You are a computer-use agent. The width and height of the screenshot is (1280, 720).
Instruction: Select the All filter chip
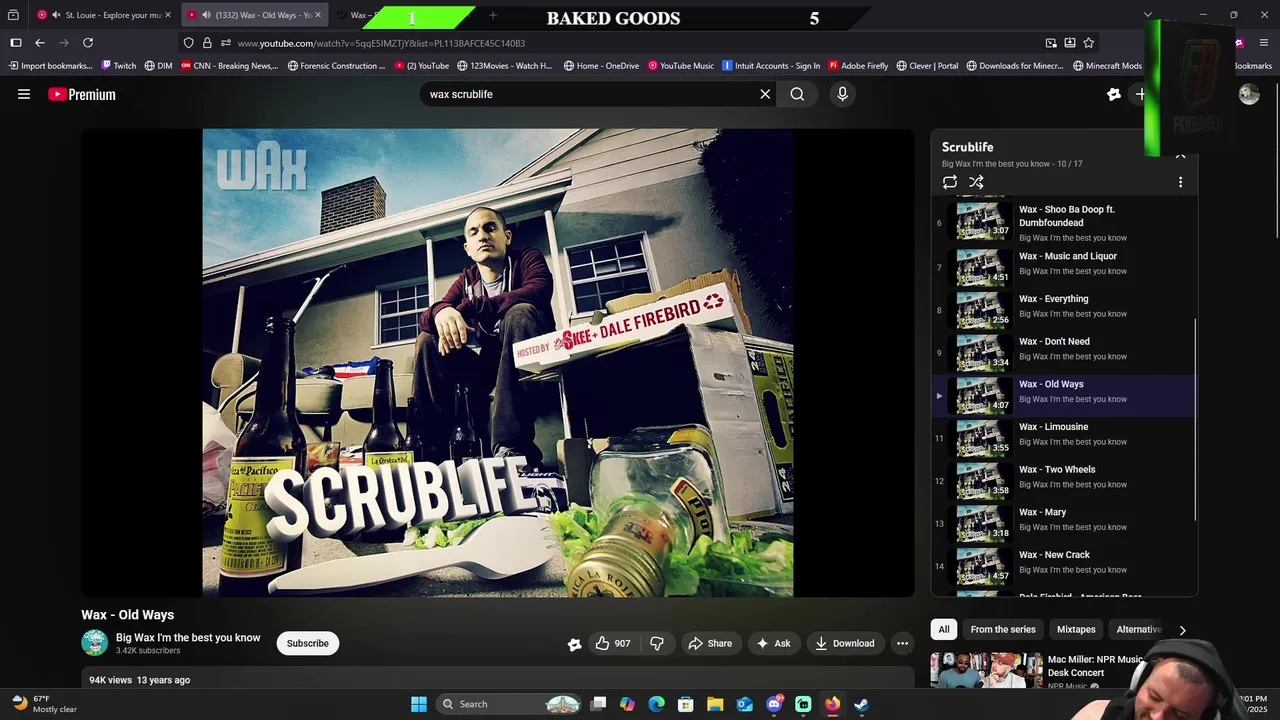coord(943,629)
